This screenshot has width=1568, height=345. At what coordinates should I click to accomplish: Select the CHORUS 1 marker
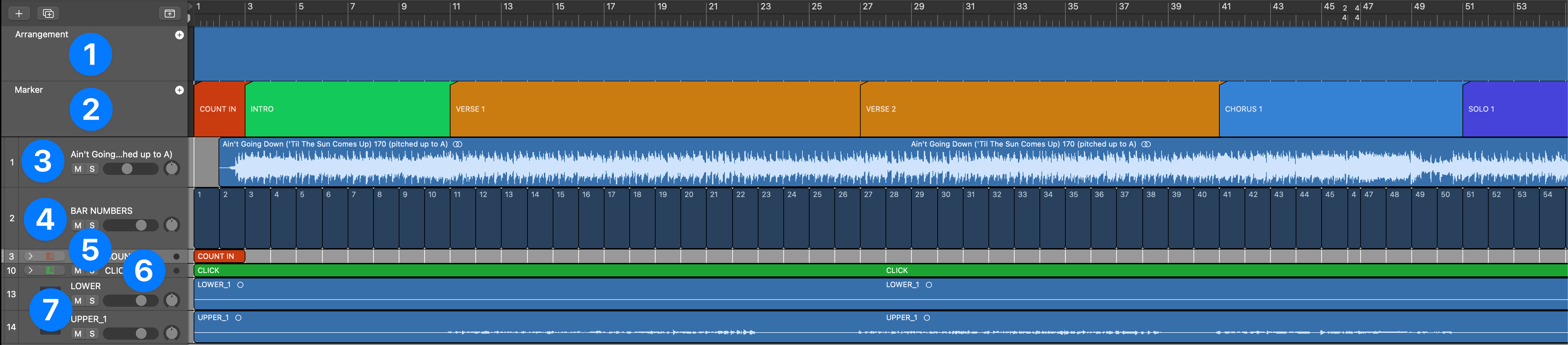pyautogui.click(x=1341, y=110)
